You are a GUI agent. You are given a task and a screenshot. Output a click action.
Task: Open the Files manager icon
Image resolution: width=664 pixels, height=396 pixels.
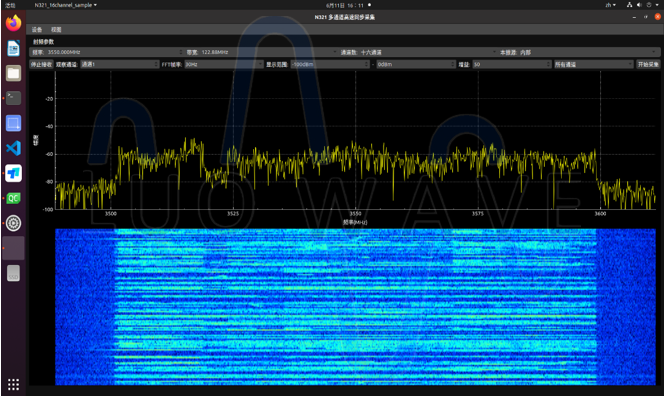(x=14, y=73)
